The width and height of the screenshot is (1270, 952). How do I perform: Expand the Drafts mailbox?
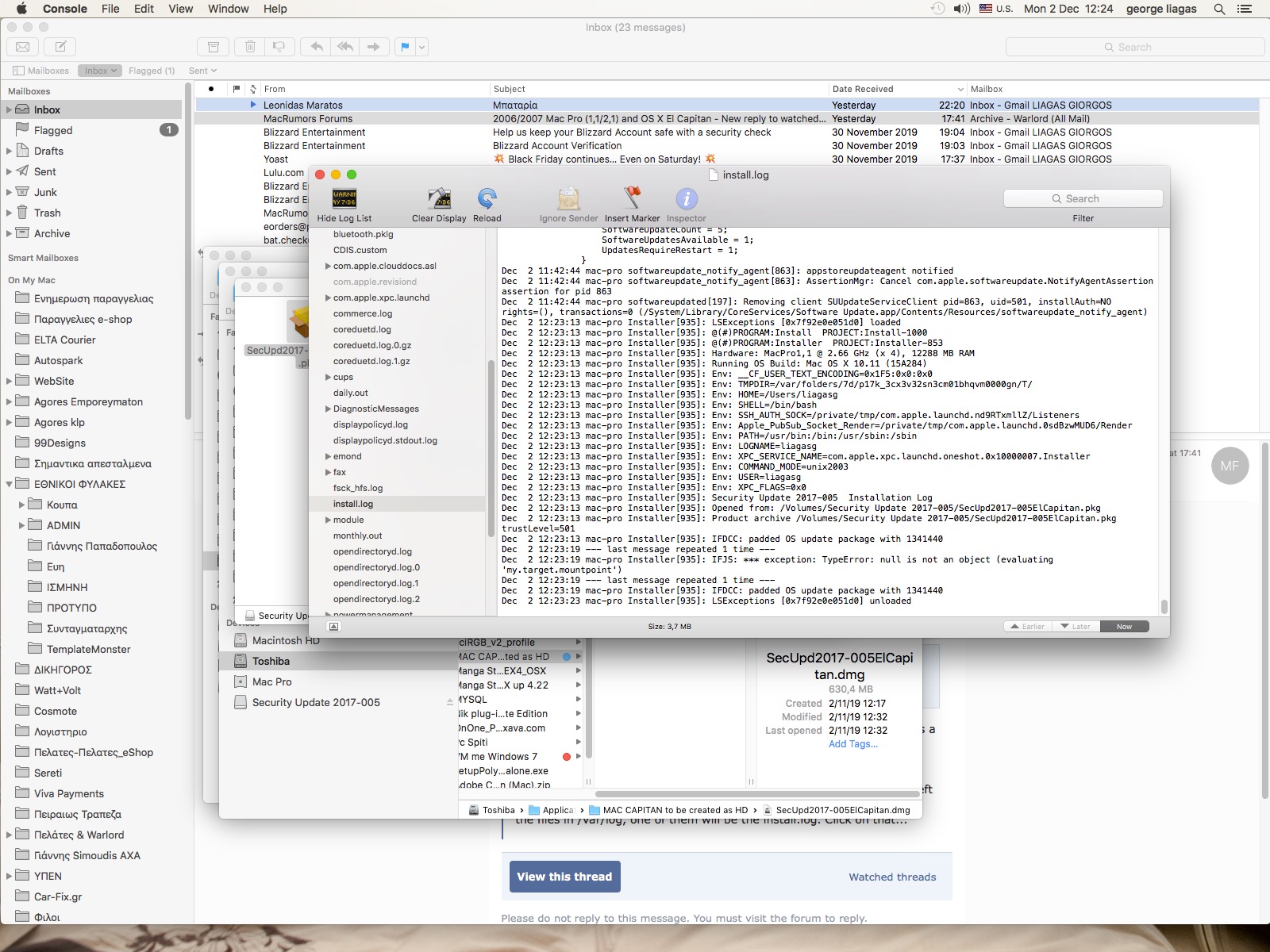pyautogui.click(x=10, y=151)
